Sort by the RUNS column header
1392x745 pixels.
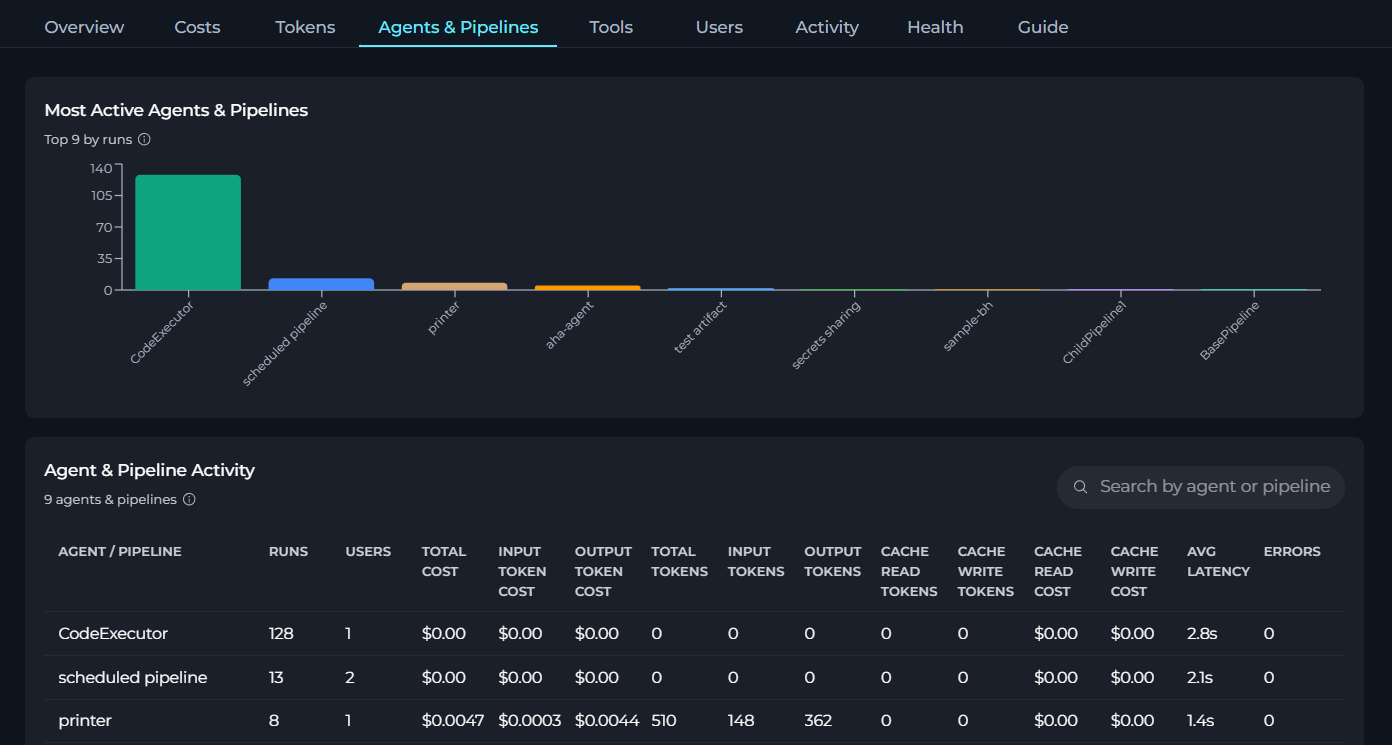click(x=288, y=552)
